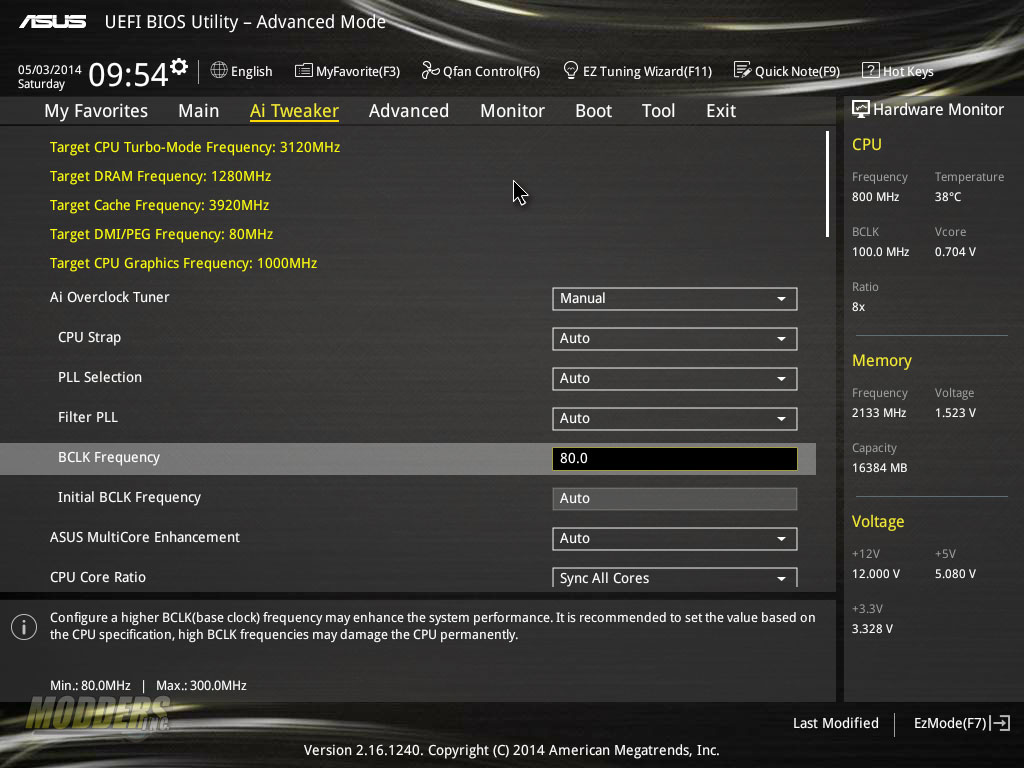Viewport: 1024px width, 768px height.
Task: Click the BCLK 100.0 MHz reading
Action: pos(880,251)
